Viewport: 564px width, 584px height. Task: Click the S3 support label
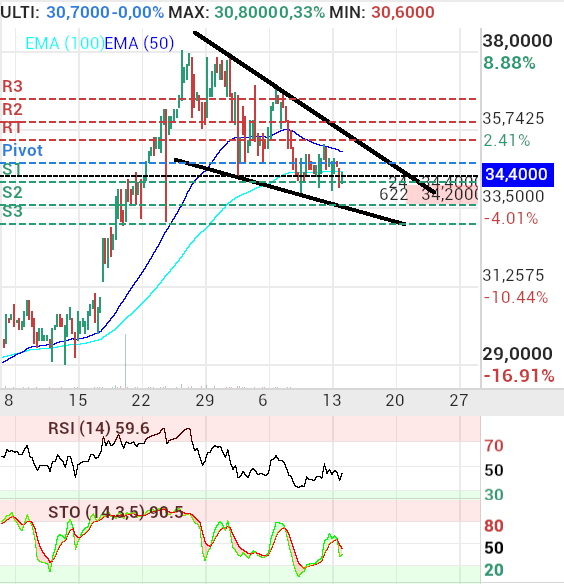pyautogui.click(x=13, y=212)
